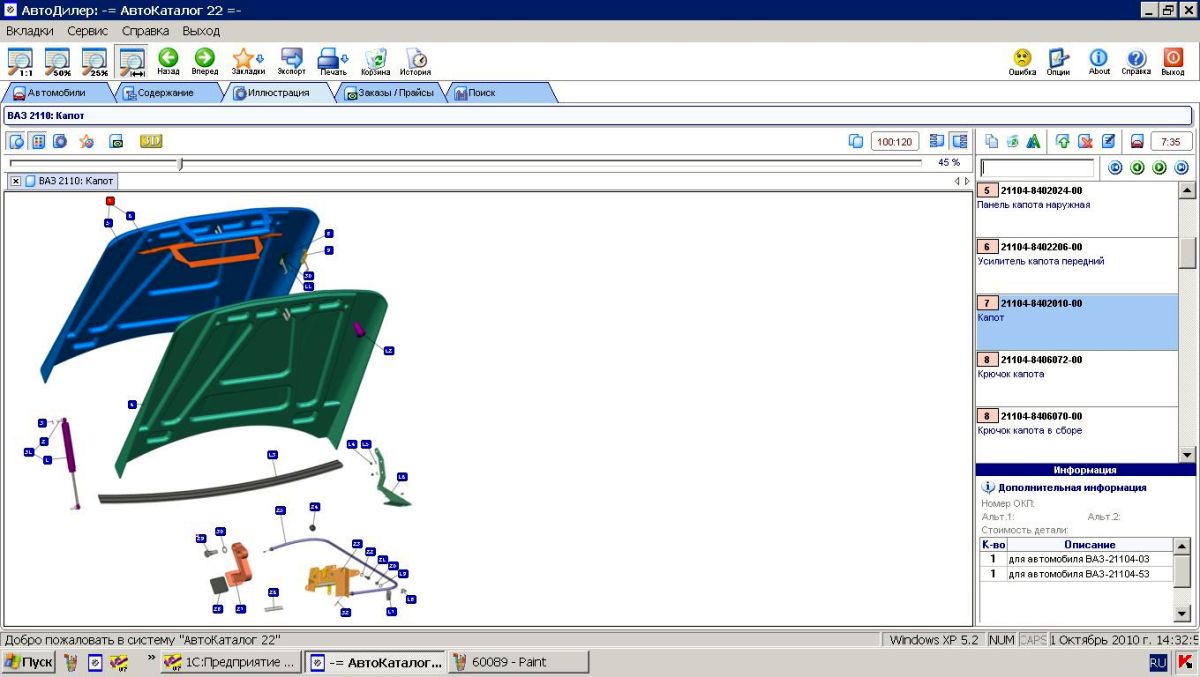
Task: Close the ВАЗ 2110: Капот document tab
Action: pos(16,181)
